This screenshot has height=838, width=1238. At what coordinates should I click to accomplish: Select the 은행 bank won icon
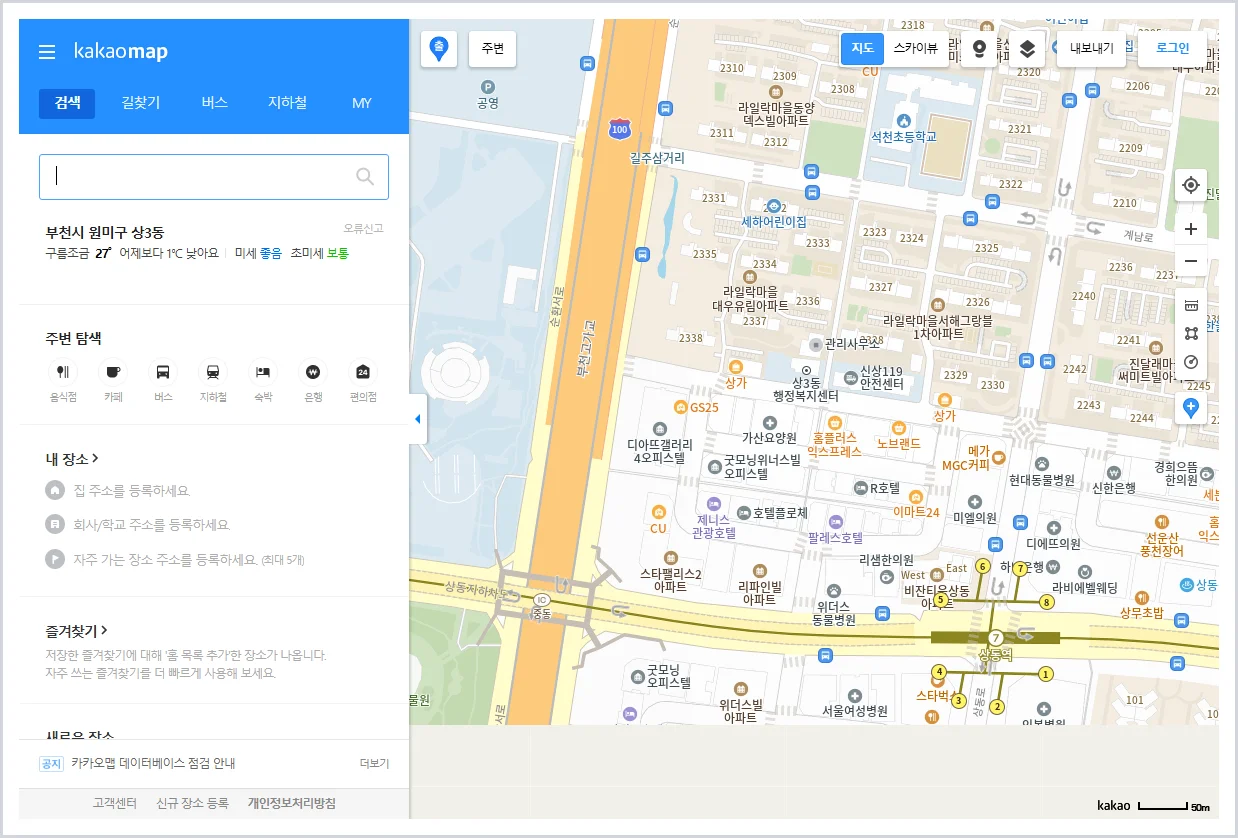point(313,373)
